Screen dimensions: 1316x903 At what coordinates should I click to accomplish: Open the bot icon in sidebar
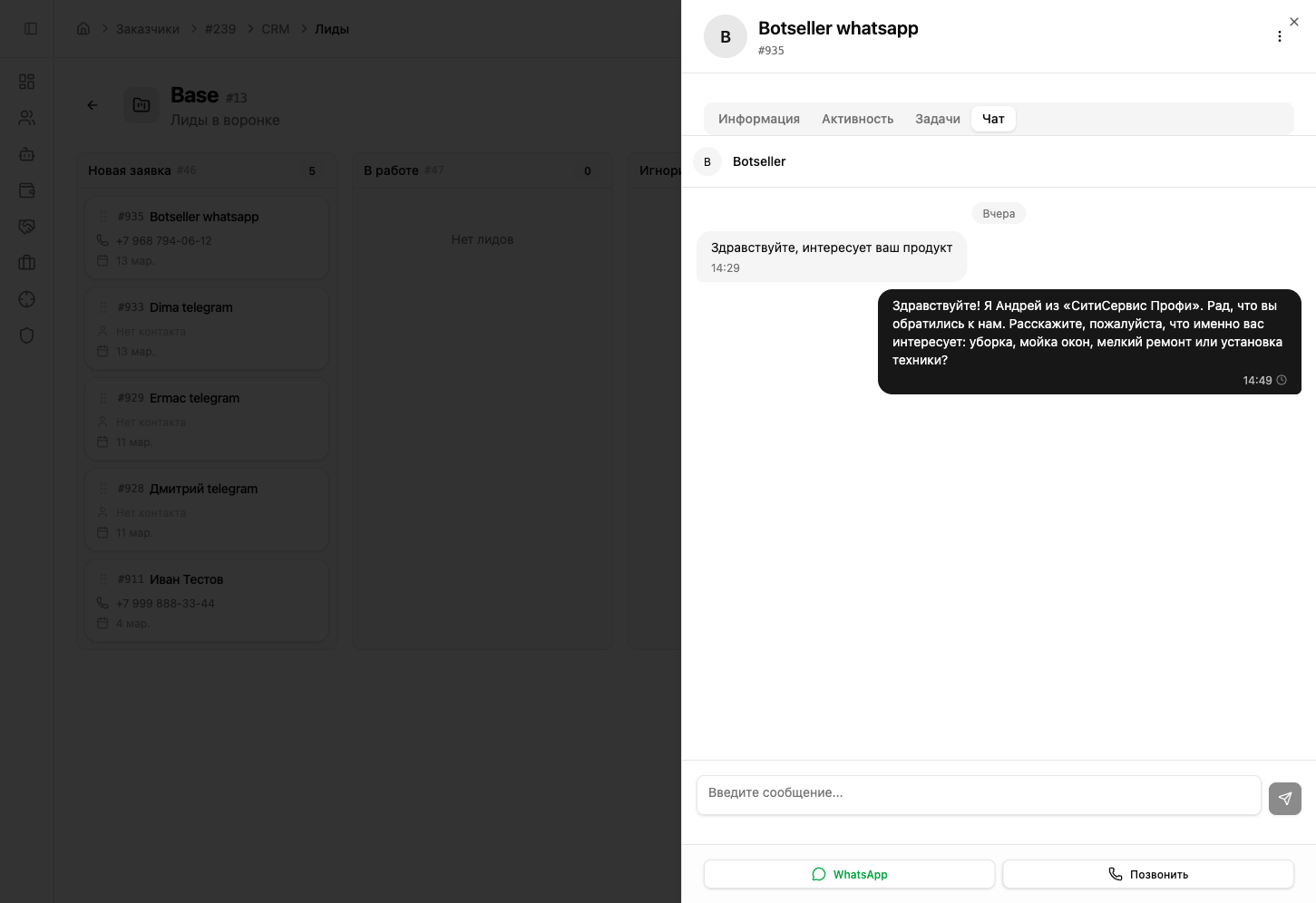click(27, 154)
